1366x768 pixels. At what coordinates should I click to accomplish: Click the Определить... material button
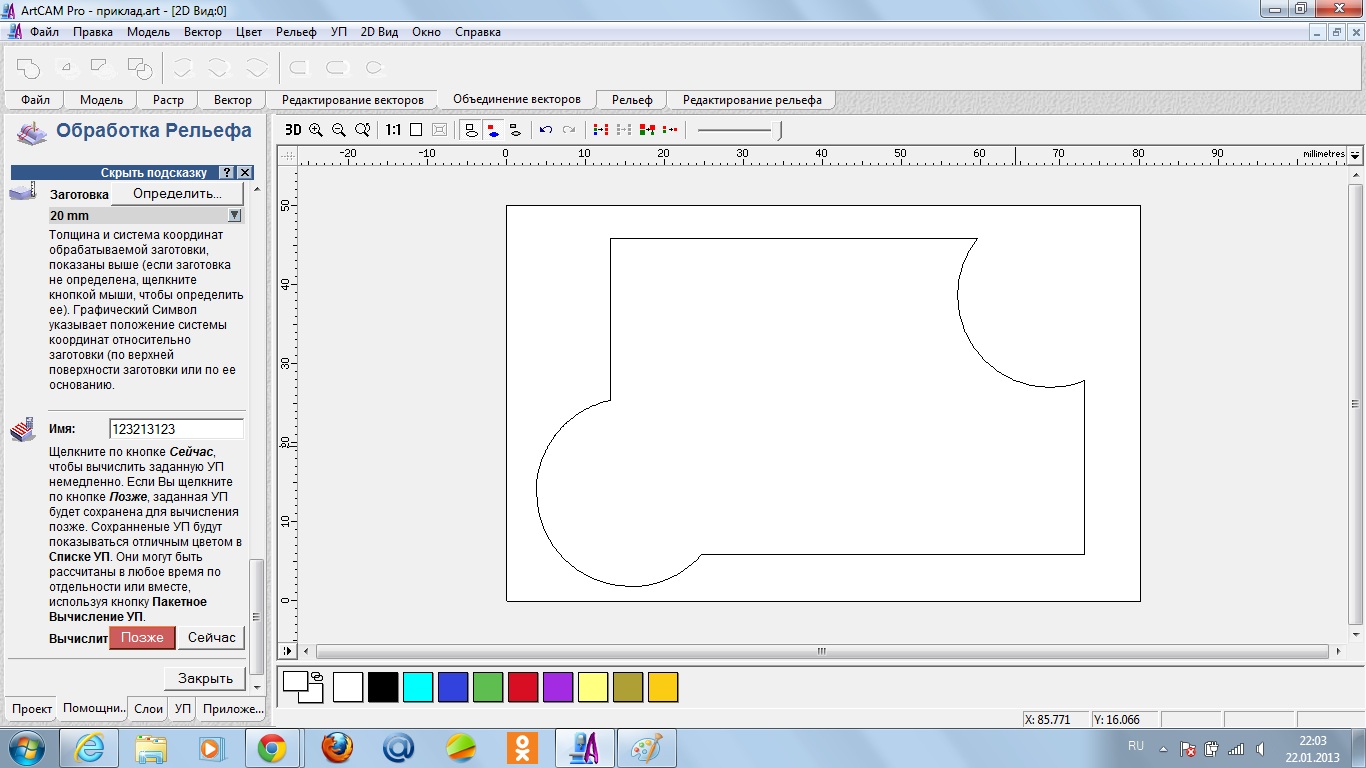[177, 193]
